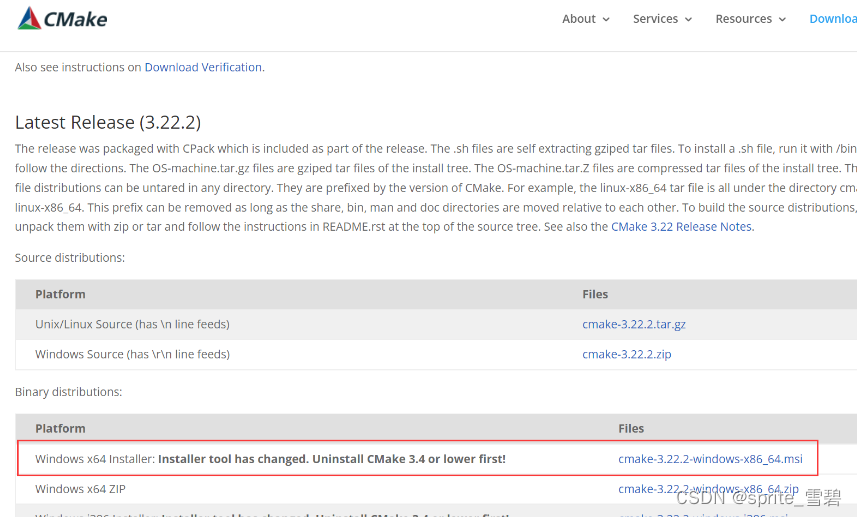Open CMake 3.22 Release Notes link
857x517 pixels.
click(x=682, y=227)
